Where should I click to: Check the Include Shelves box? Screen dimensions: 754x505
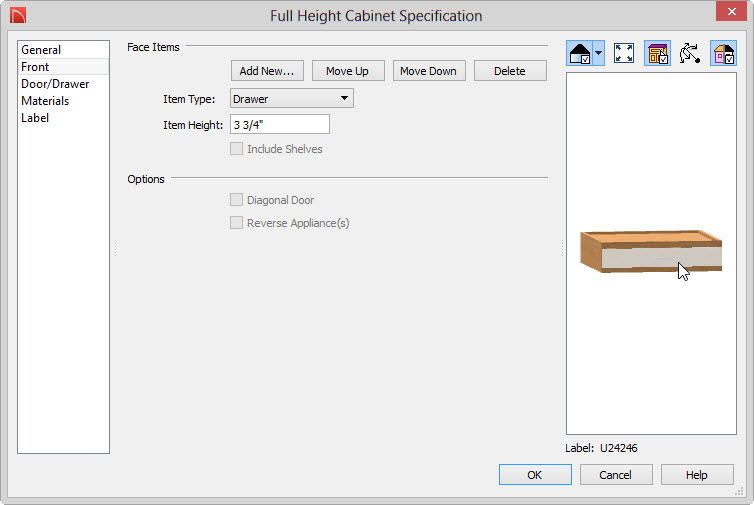(x=236, y=149)
